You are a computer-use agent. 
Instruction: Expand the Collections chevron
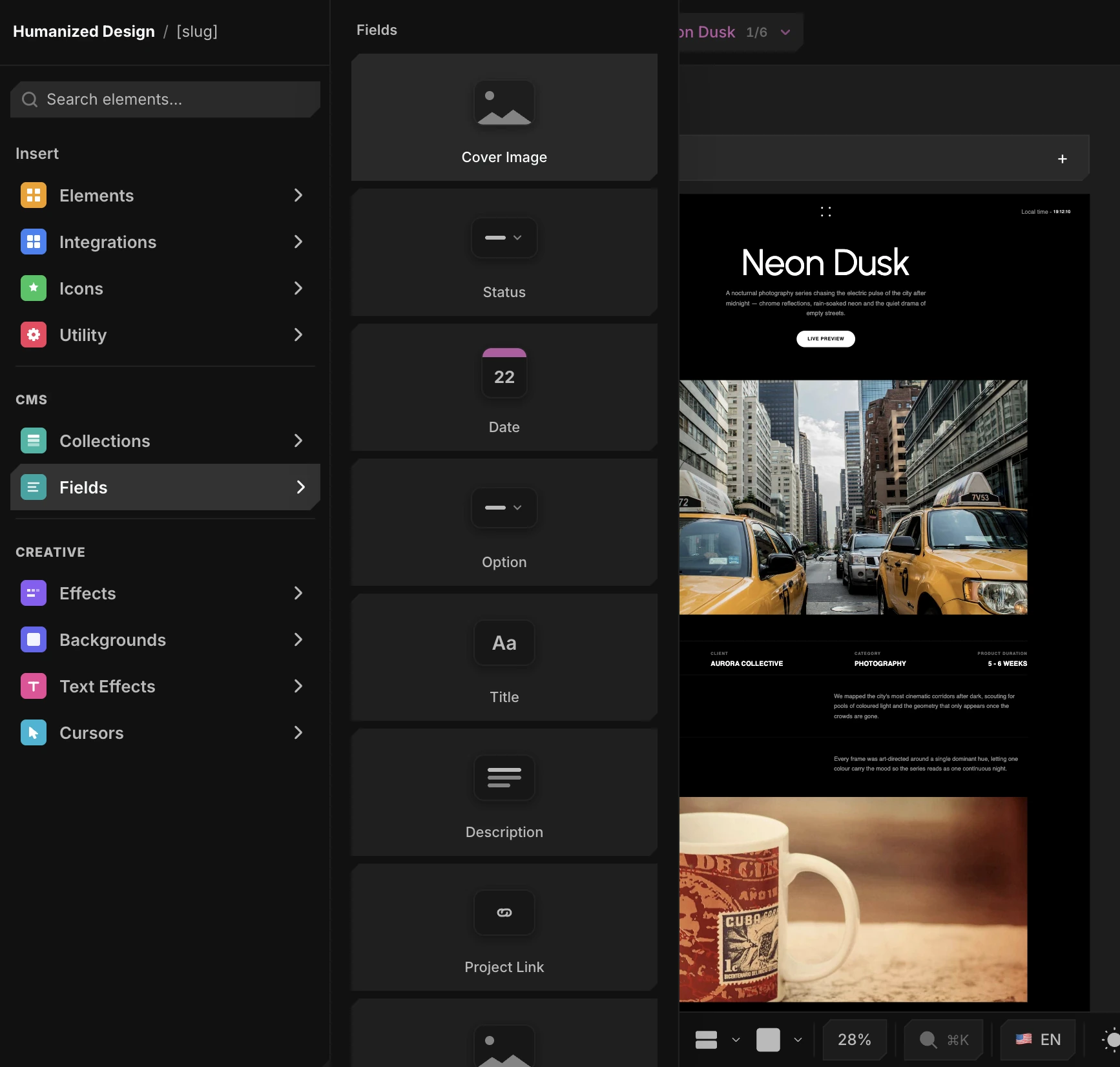click(x=298, y=440)
